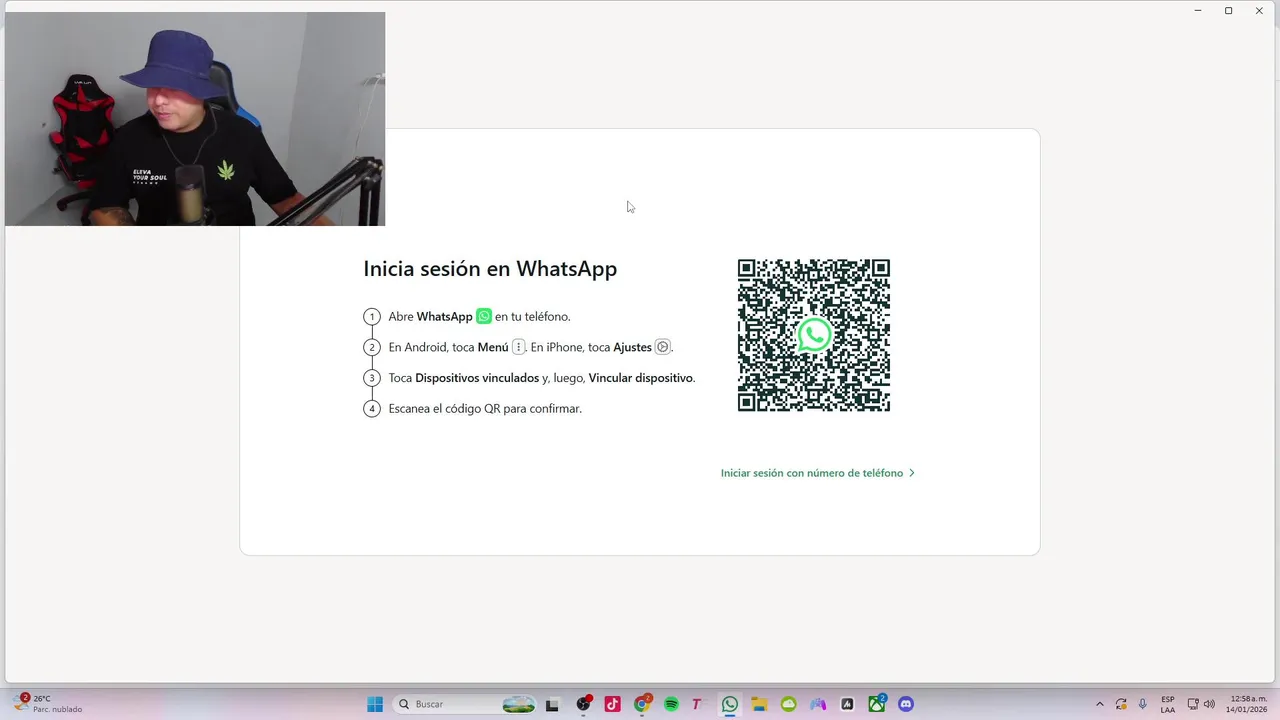Open the Windows Start menu
This screenshot has height=720, width=1280.
pos(375,704)
